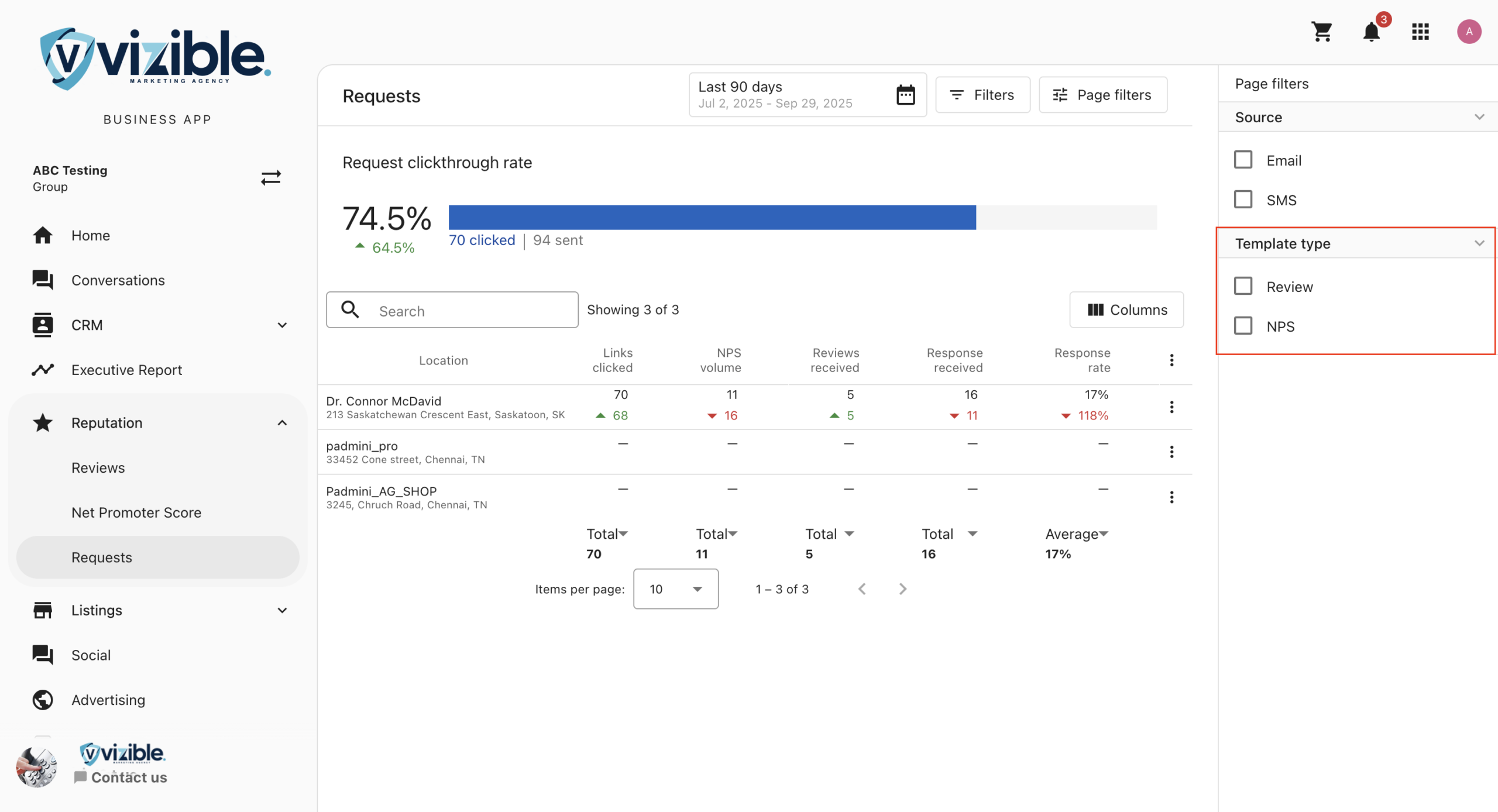
Task: Click the clickthrough rate progress bar
Action: coord(802,218)
